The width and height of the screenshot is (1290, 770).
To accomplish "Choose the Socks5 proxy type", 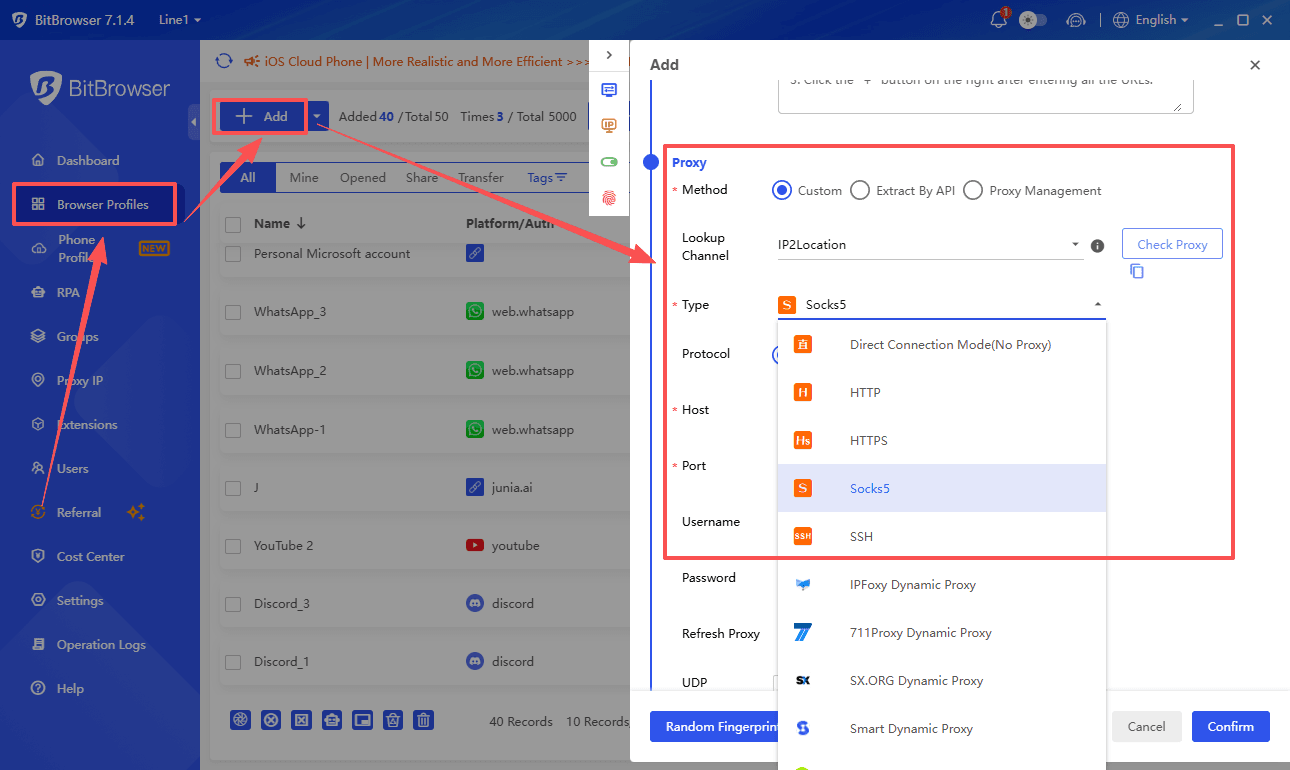I will [942, 489].
